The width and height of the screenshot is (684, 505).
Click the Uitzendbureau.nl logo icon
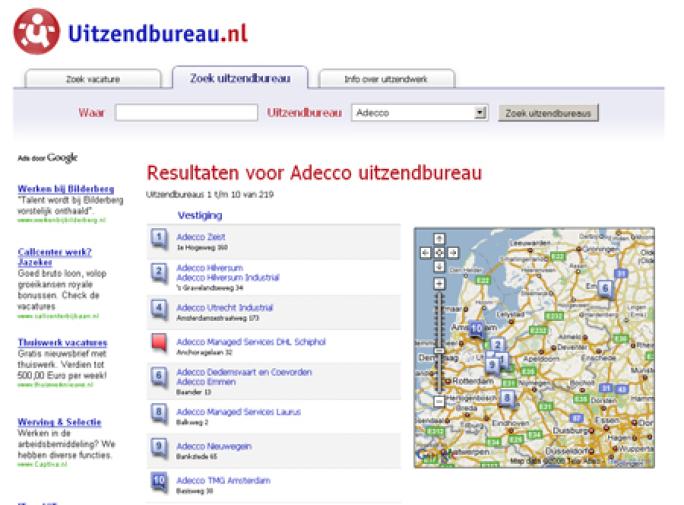pos(36,29)
